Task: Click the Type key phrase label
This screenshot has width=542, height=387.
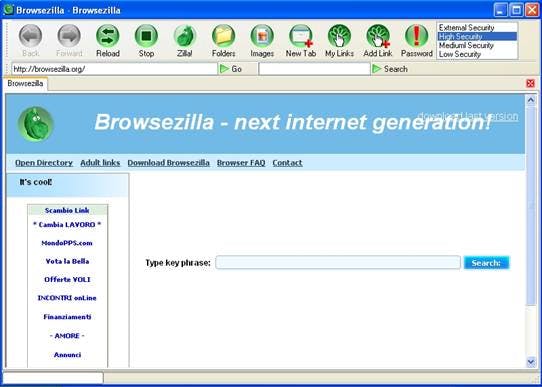Action: click(178, 263)
